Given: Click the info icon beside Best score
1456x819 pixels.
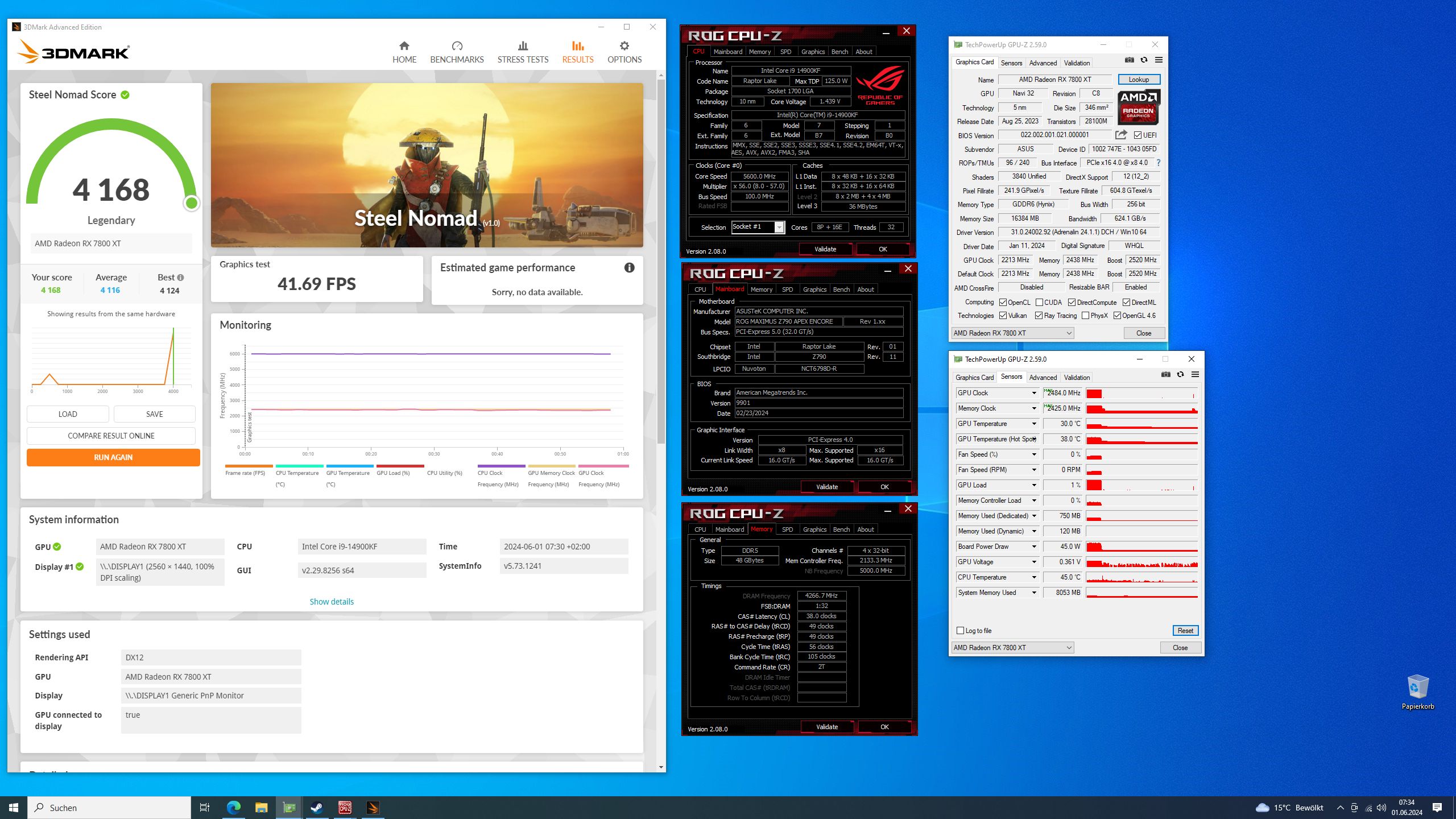Looking at the screenshot, I should click(x=180, y=278).
